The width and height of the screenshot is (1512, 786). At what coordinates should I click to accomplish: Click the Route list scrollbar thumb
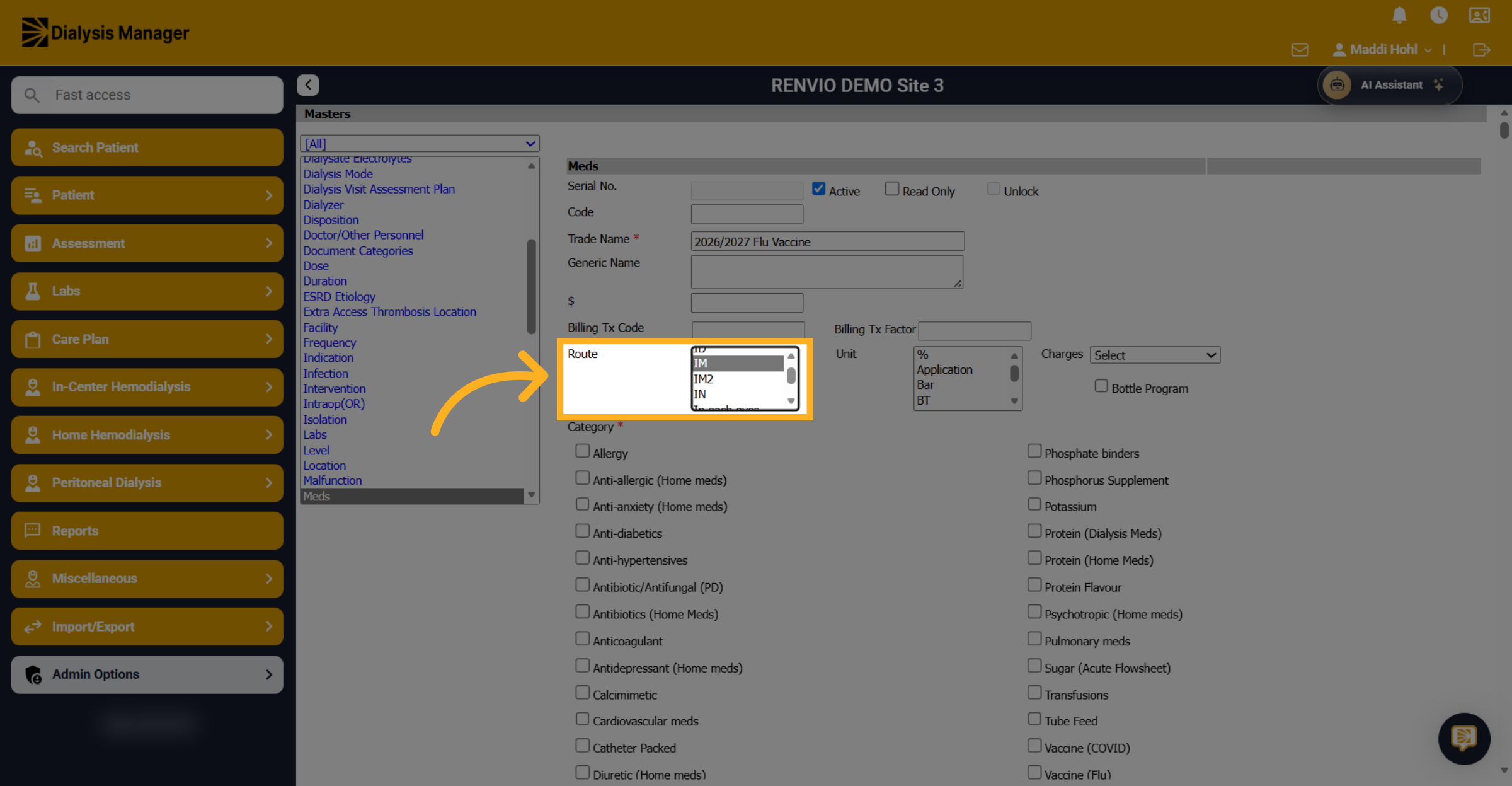tap(791, 376)
